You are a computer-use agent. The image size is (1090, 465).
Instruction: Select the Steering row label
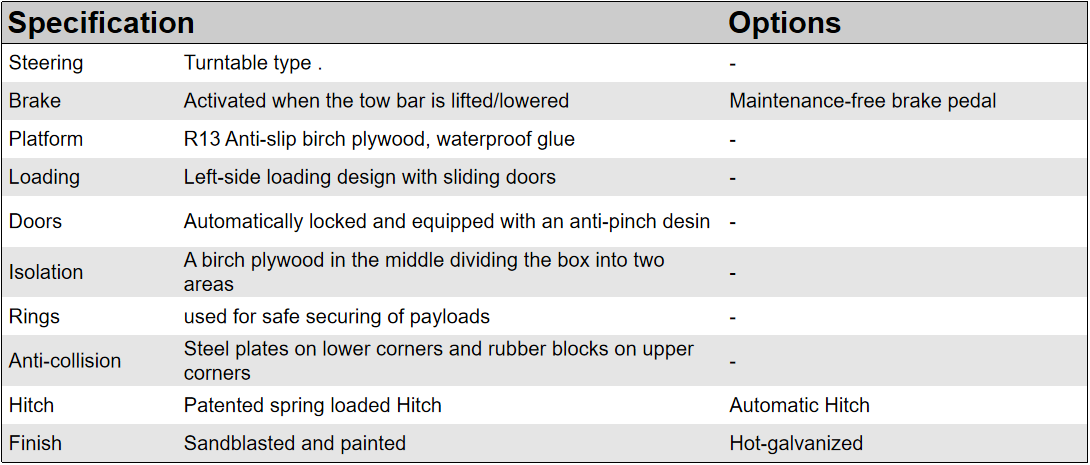[46, 63]
